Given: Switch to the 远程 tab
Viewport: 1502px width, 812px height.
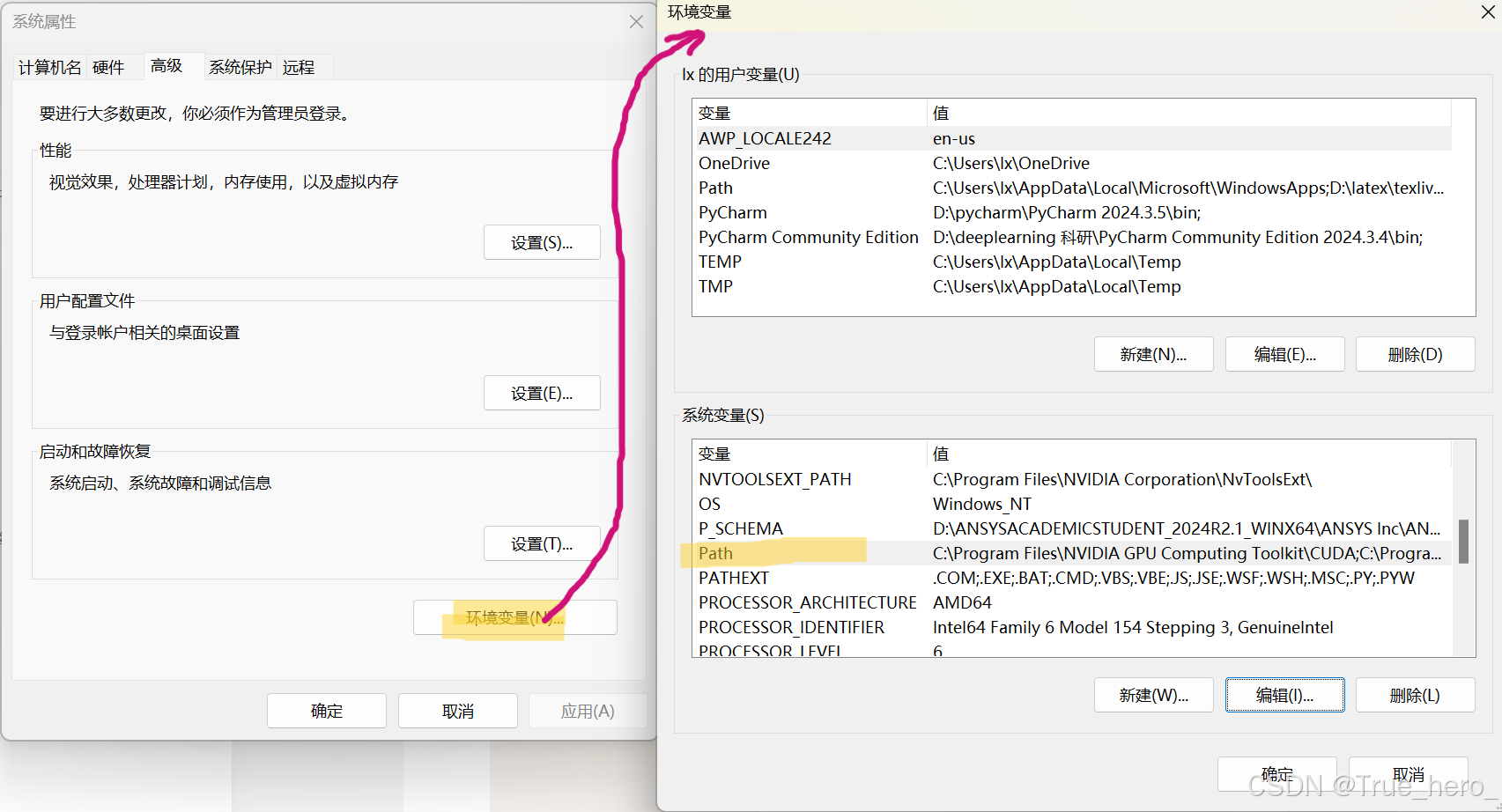Looking at the screenshot, I should tap(299, 66).
